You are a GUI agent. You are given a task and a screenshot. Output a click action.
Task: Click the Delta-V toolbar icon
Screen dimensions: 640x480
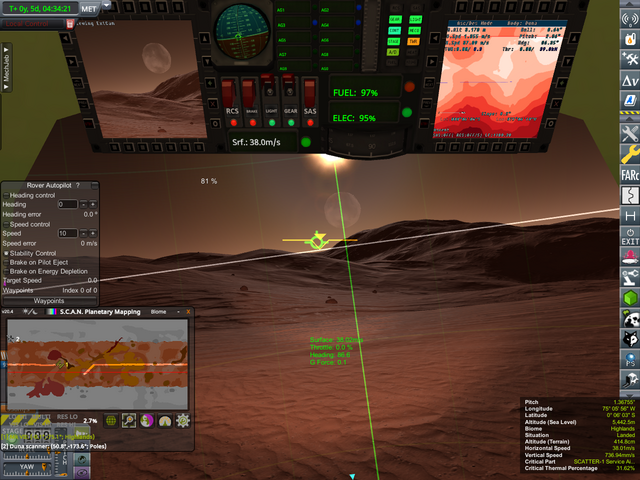coord(629,79)
